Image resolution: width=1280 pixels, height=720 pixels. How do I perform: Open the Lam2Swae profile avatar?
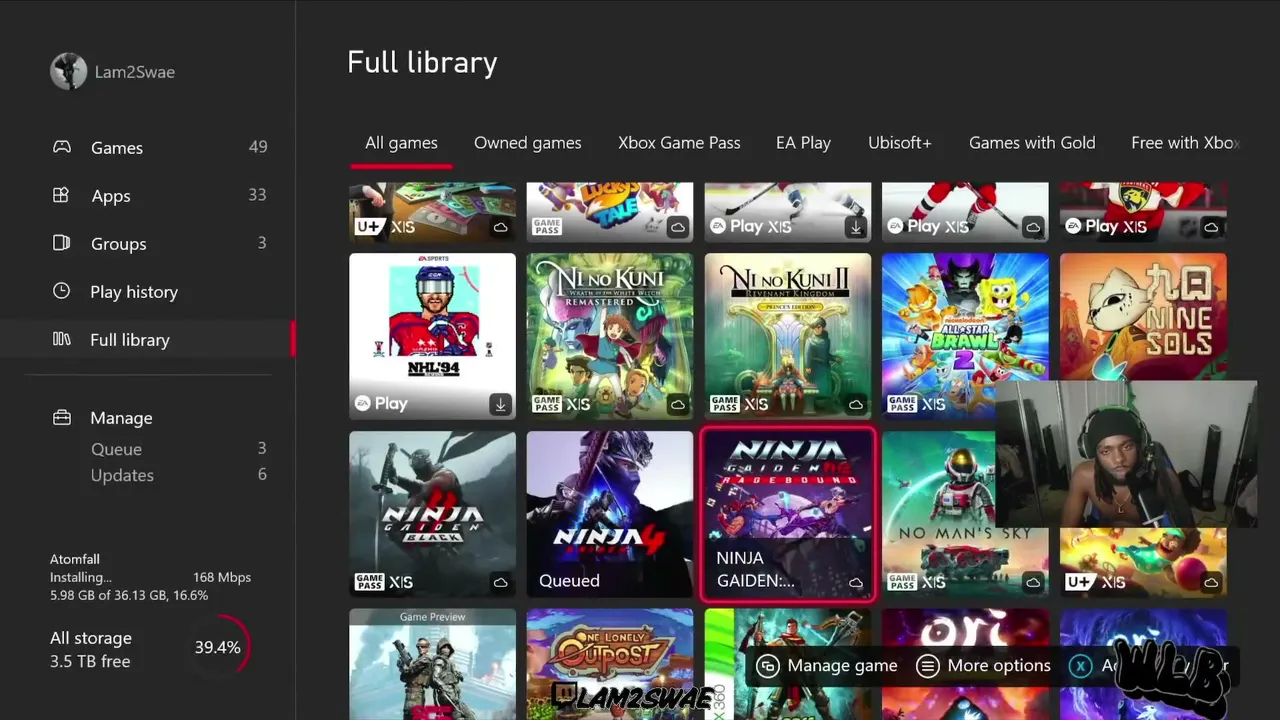click(x=69, y=71)
